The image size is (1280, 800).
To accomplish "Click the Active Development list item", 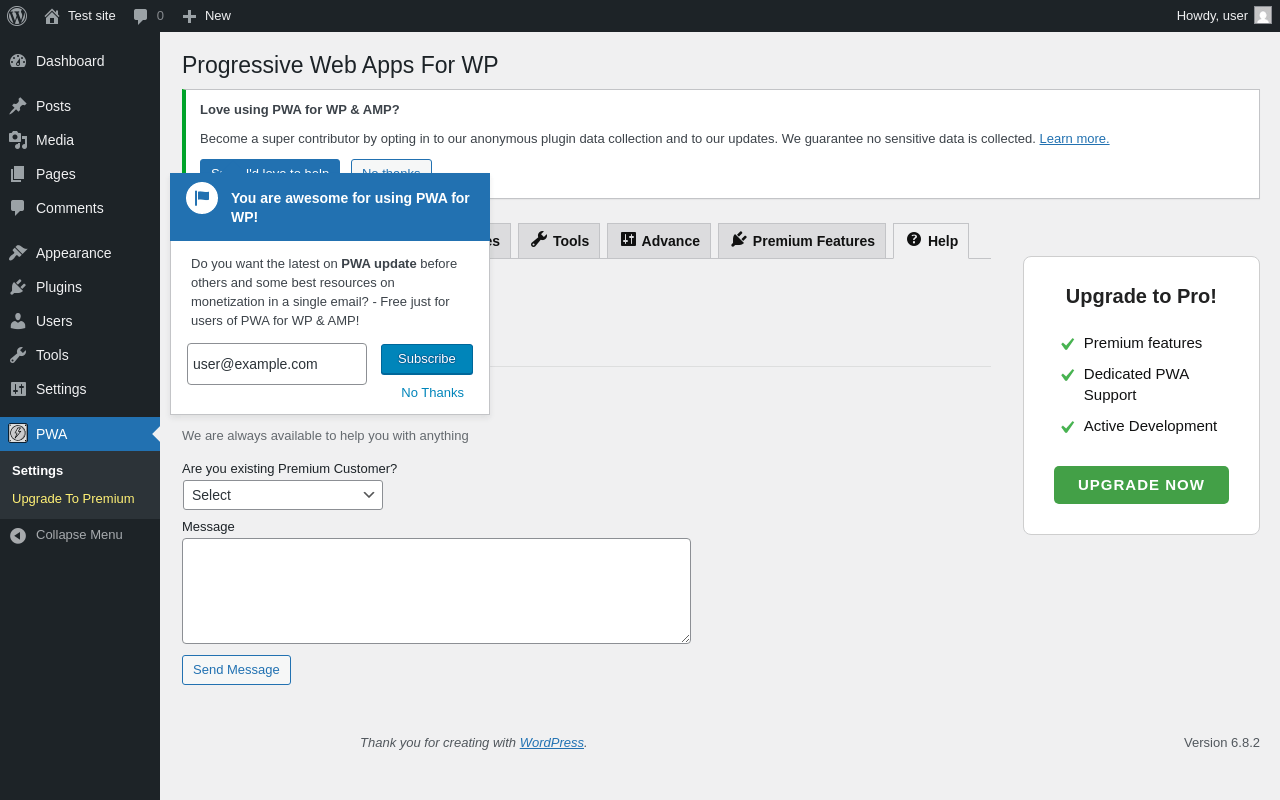I will point(1150,426).
